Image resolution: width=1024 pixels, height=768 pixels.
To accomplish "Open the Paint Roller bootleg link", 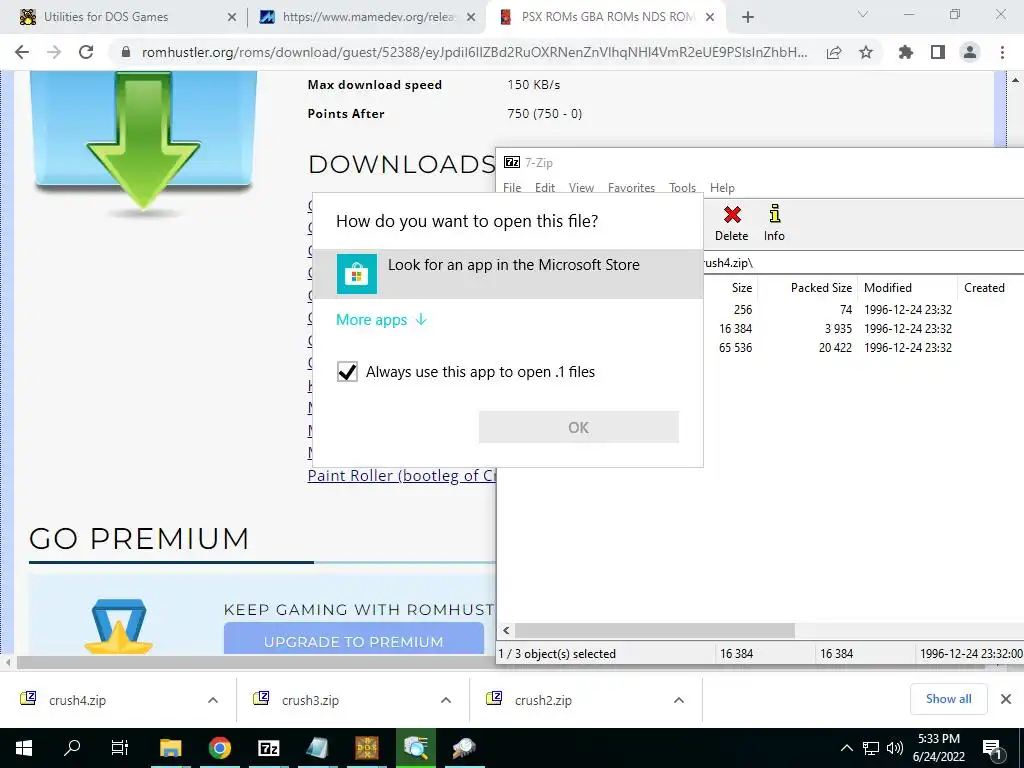I will tap(402, 475).
